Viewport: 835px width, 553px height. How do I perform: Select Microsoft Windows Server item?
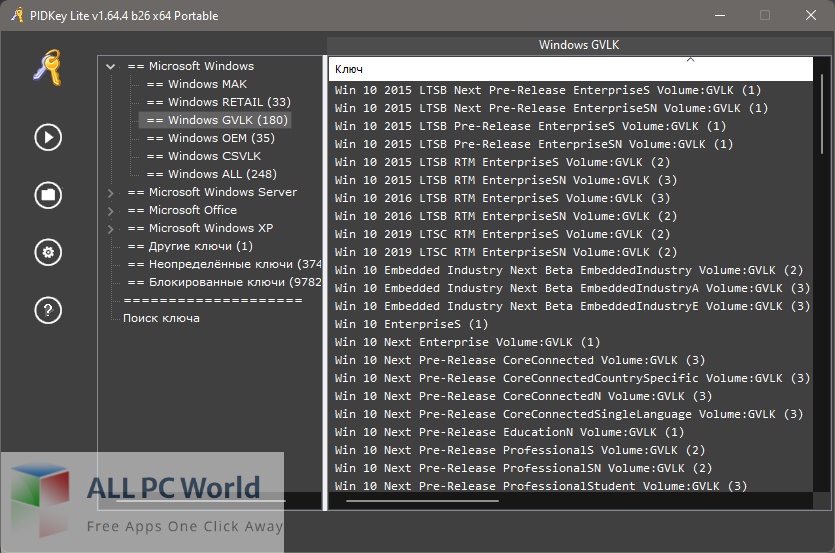click(x=212, y=192)
